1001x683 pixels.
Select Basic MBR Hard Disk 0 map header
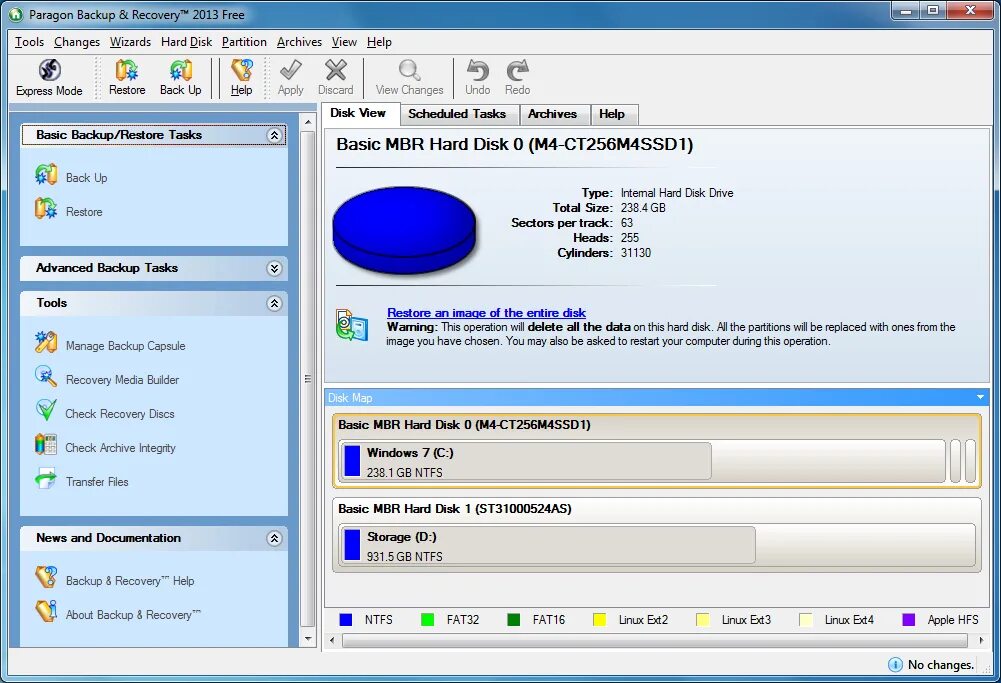[x=464, y=424]
